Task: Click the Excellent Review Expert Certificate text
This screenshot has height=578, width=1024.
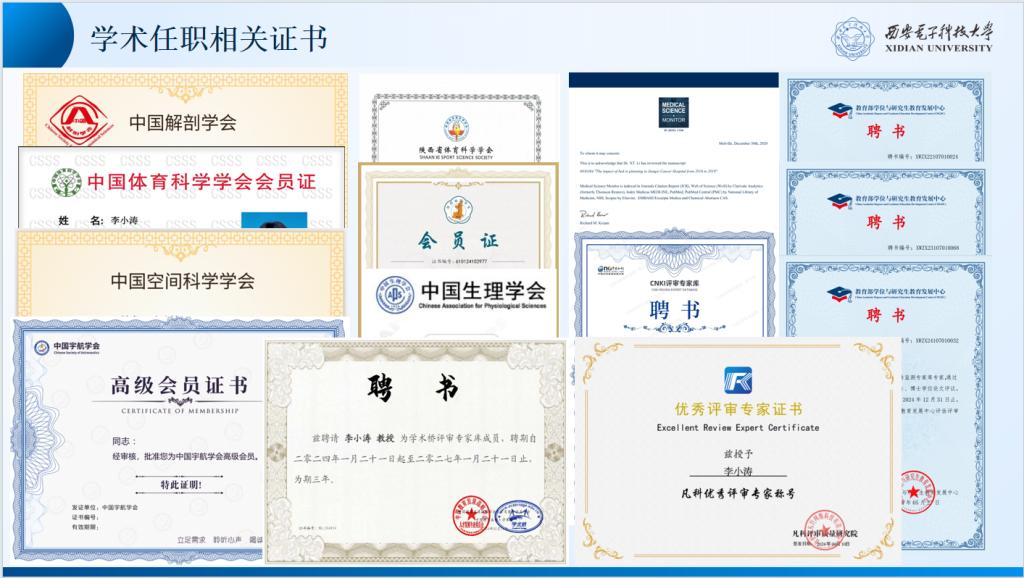Action: (x=738, y=428)
